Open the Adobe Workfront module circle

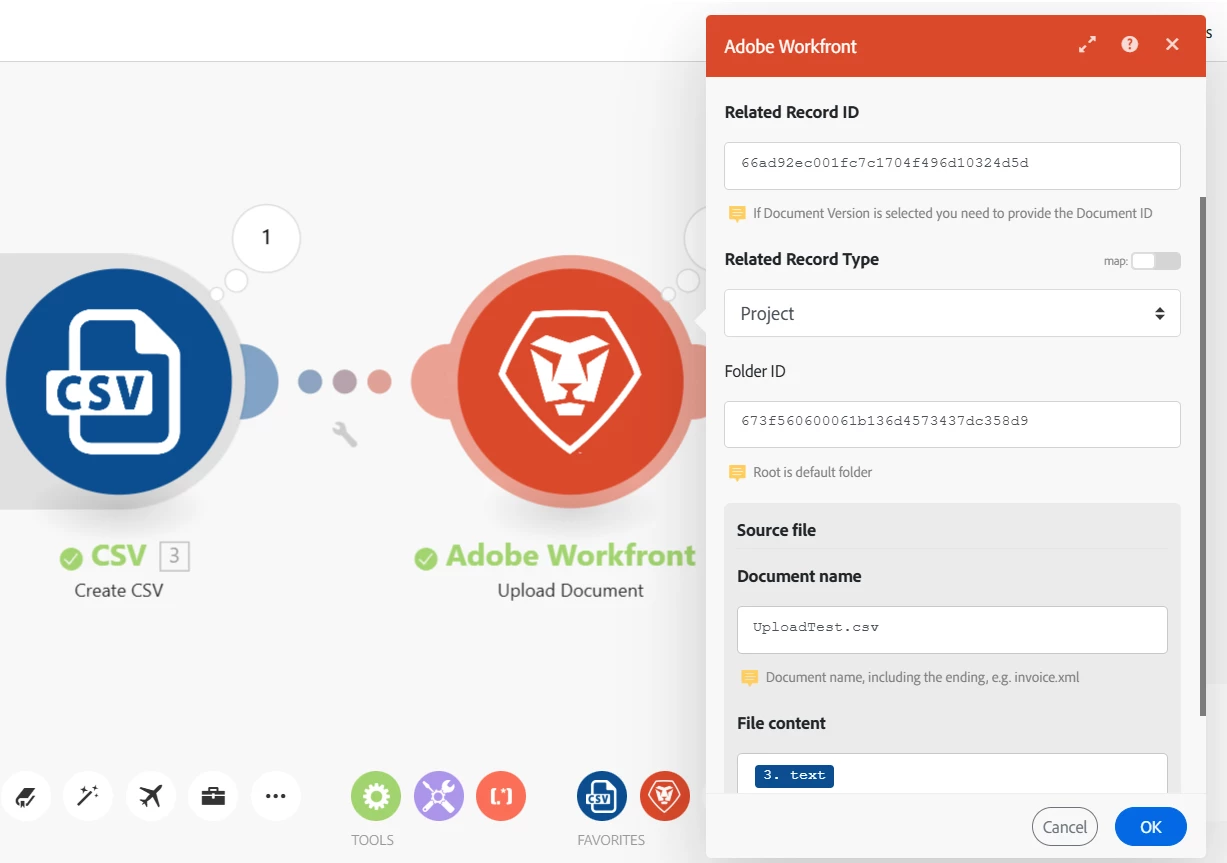point(571,381)
